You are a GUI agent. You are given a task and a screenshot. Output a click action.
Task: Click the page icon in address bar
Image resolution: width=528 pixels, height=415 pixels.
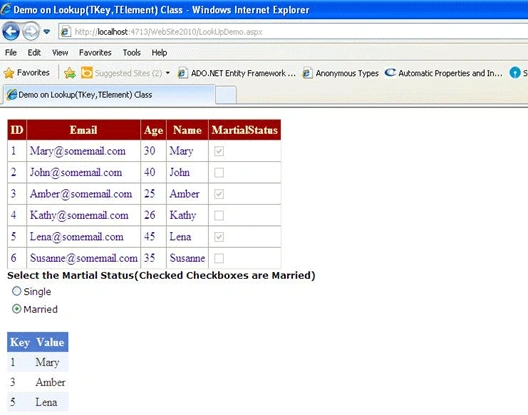coord(65,32)
